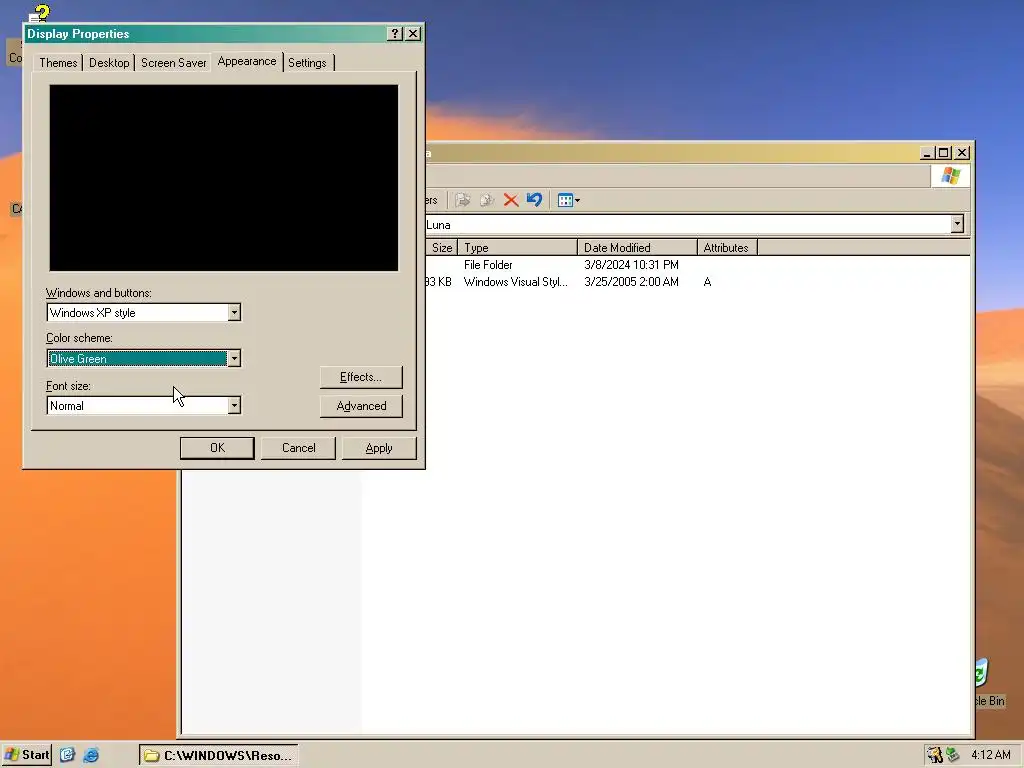Click the Luna address bar field
The height and width of the screenshot is (768, 1024).
pyautogui.click(x=688, y=225)
